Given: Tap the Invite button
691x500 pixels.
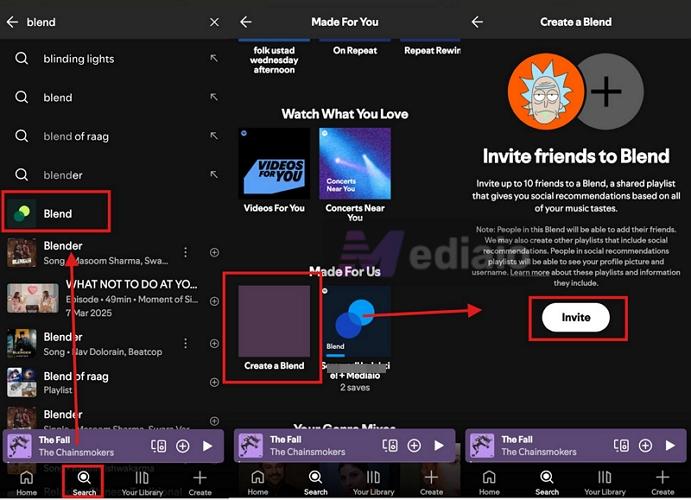Looking at the screenshot, I should click(576, 317).
